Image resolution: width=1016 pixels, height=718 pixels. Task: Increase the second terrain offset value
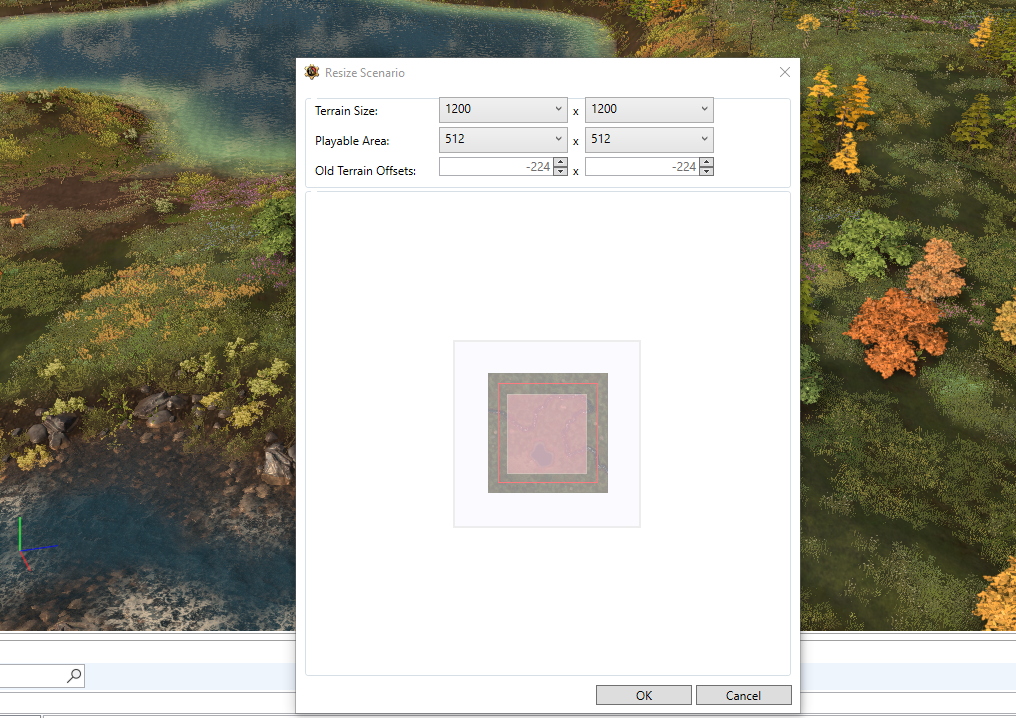tap(707, 162)
